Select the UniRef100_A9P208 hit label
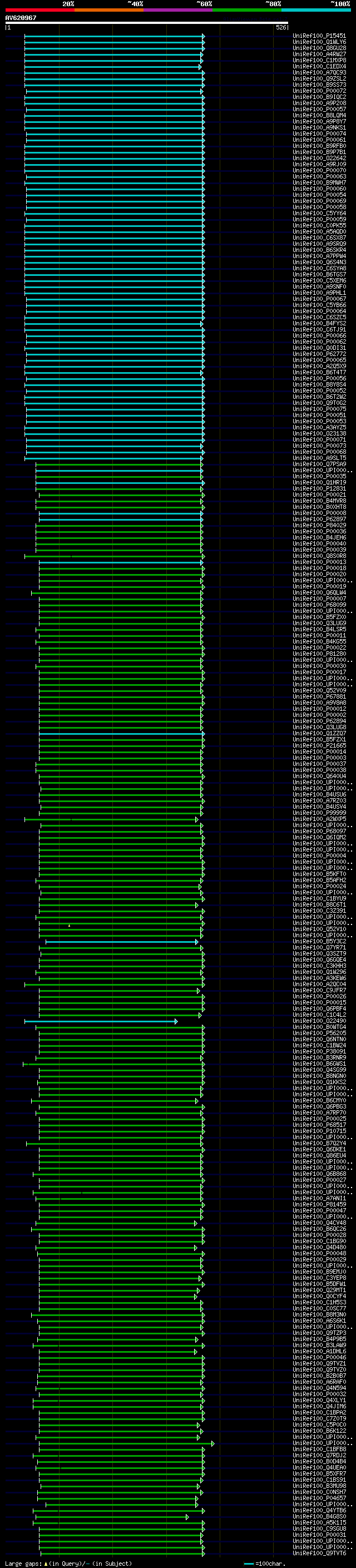This screenshot has height=1568, width=356. click(x=319, y=103)
